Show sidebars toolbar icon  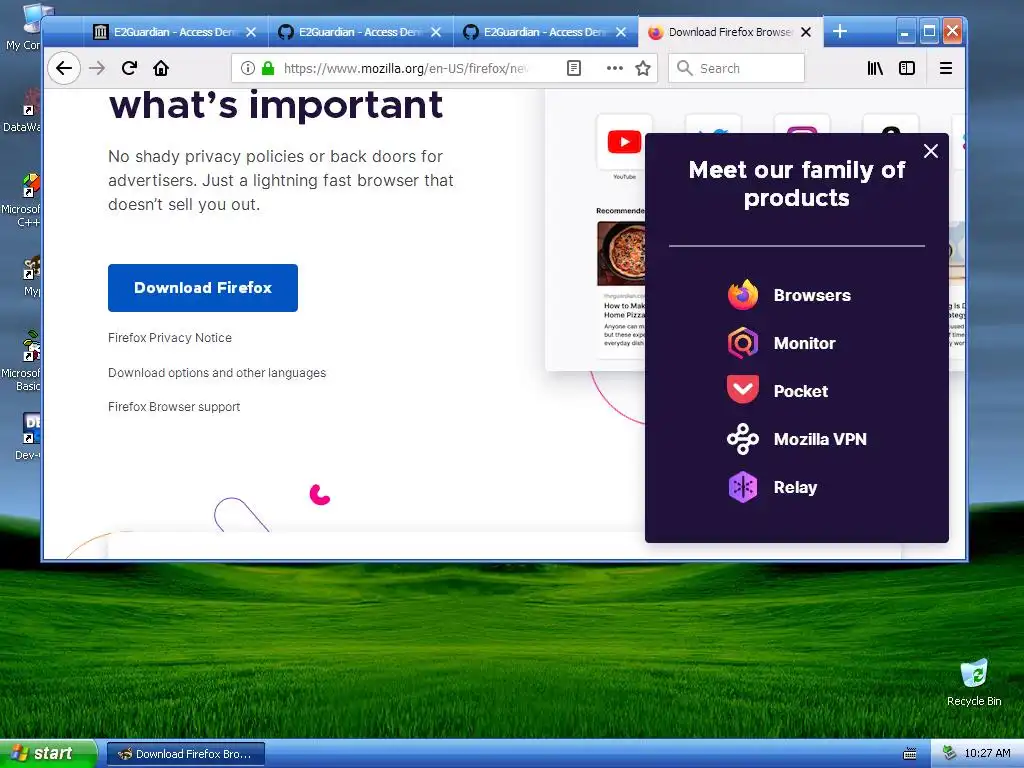906,68
